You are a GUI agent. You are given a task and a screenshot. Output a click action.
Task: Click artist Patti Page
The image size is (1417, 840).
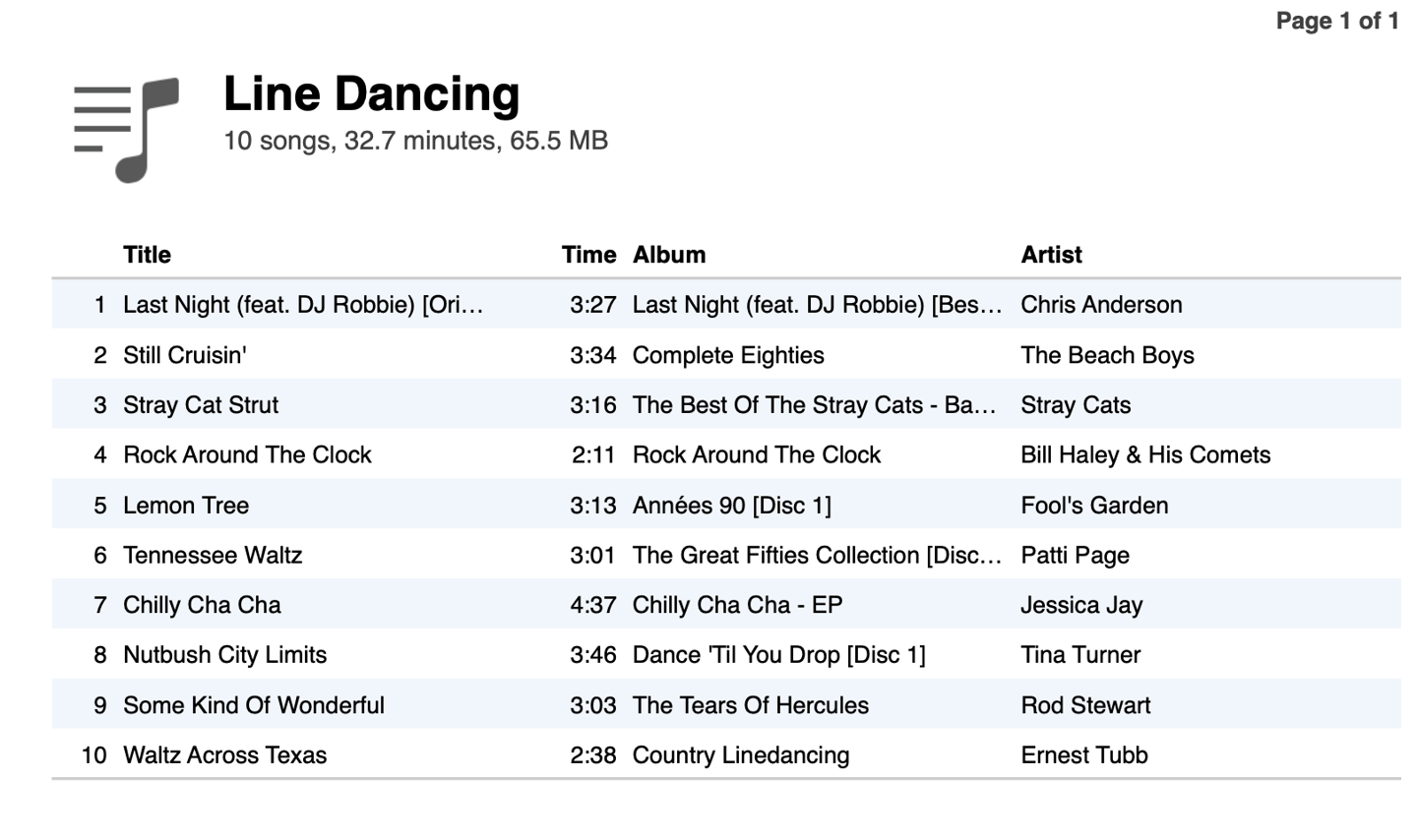point(1075,556)
